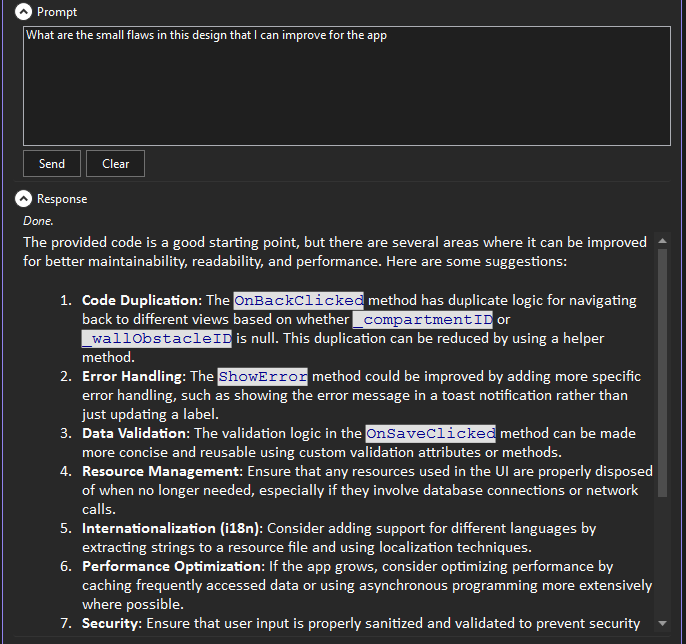Click the Code Duplication heading

(141, 300)
